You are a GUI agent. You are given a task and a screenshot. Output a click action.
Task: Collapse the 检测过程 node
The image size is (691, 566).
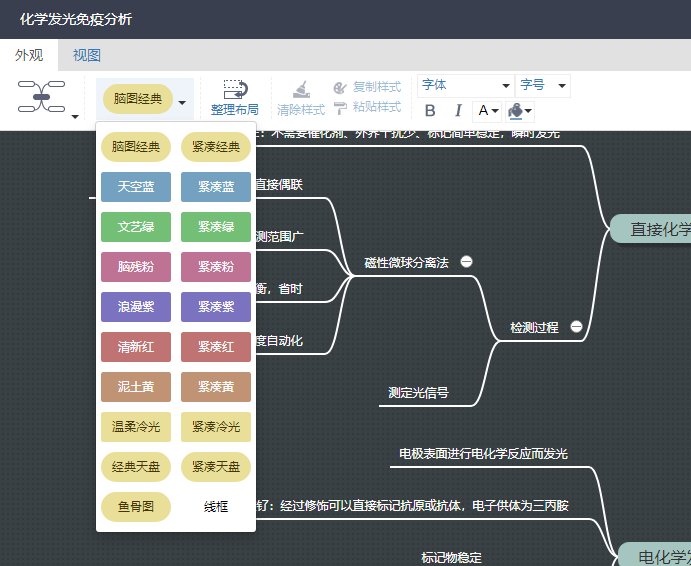tap(576, 327)
